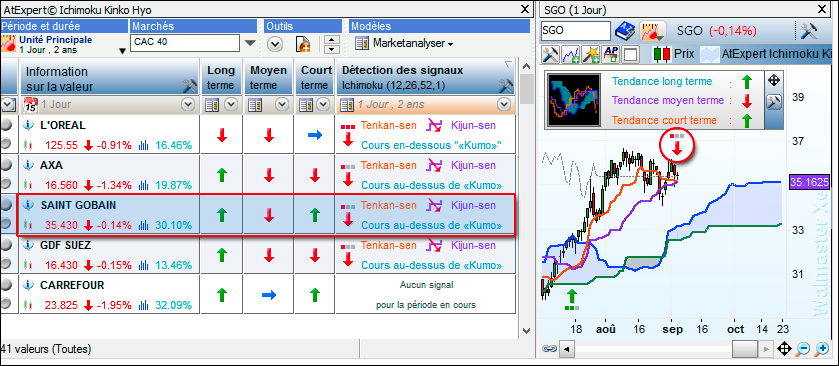Open the Marketanalyser models dropdown
The height and width of the screenshot is (366, 839).
click(404, 43)
